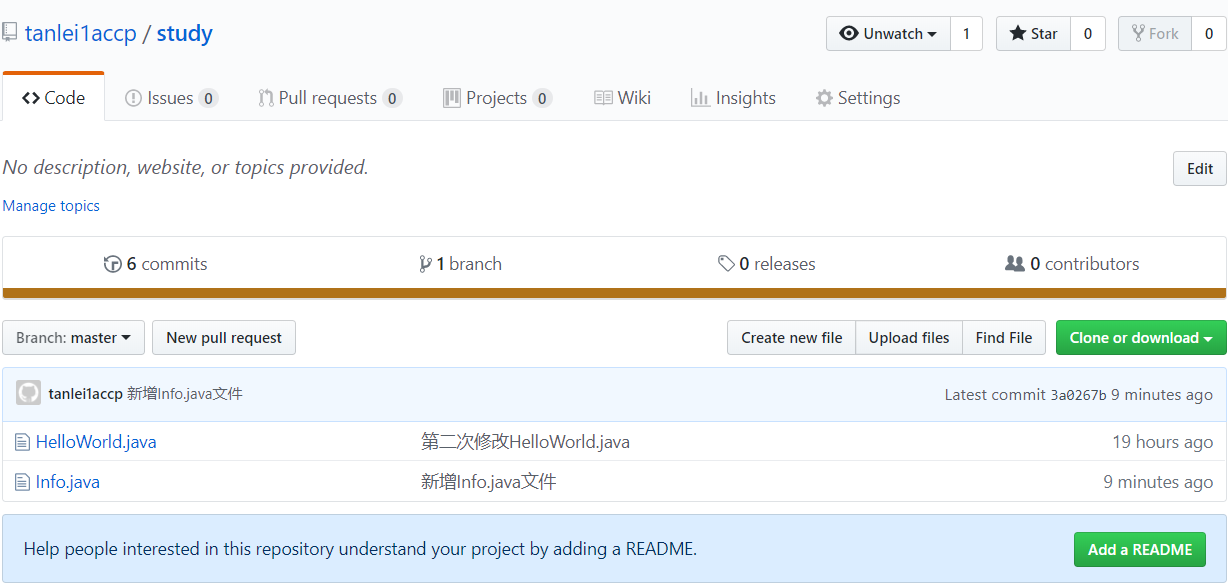The height and width of the screenshot is (584, 1228).
Task: View the 0 contributors page
Action: (1072, 264)
